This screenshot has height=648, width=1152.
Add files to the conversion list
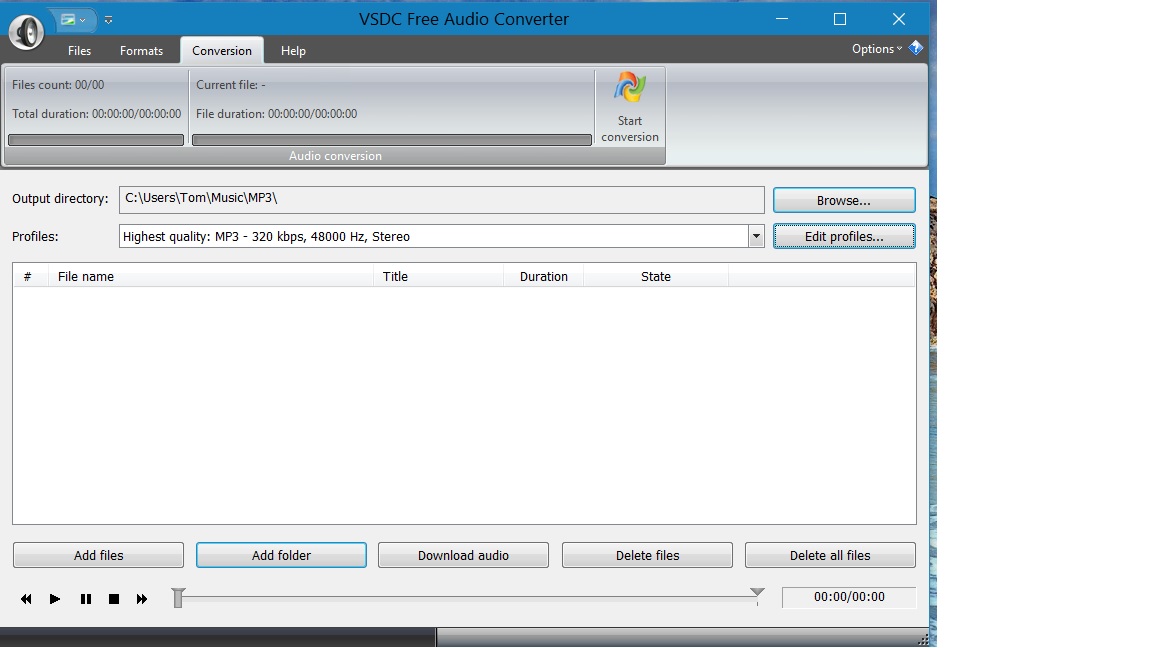pos(98,555)
